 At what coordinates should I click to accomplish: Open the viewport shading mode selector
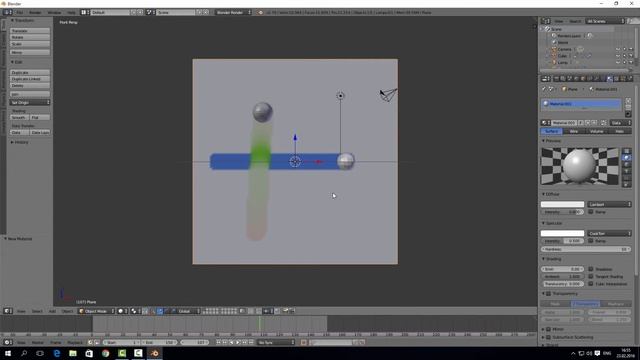(122, 311)
